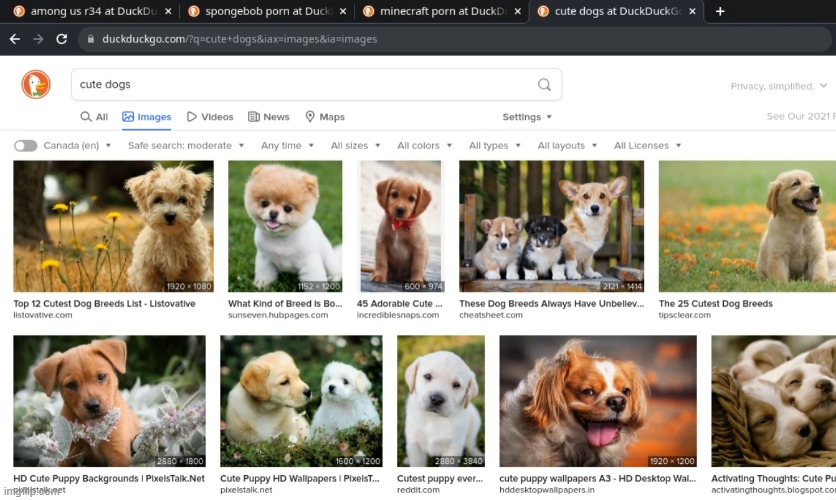Toggle the Canada (en) region switch
This screenshot has height=500, width=836.
[x=26, y=146]
